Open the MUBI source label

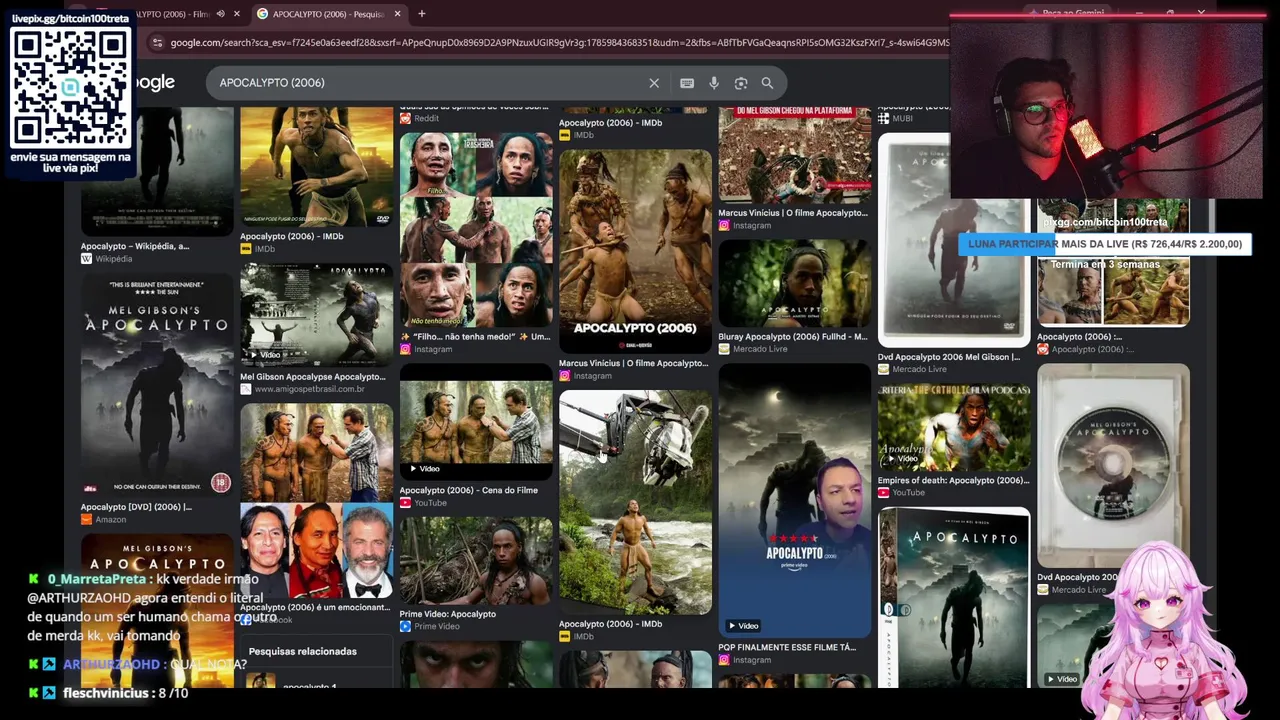click(x=895, y=118)
